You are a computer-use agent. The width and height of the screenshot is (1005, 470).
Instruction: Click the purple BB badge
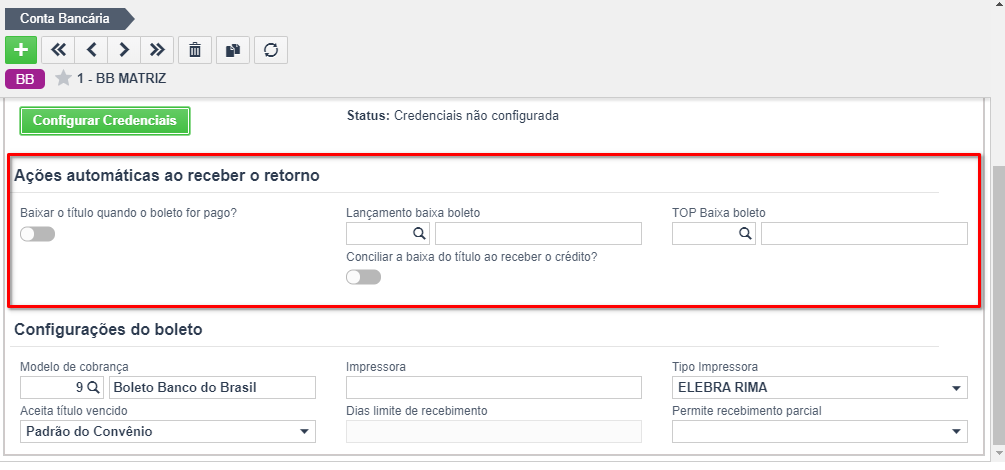[x=25, y=79]
